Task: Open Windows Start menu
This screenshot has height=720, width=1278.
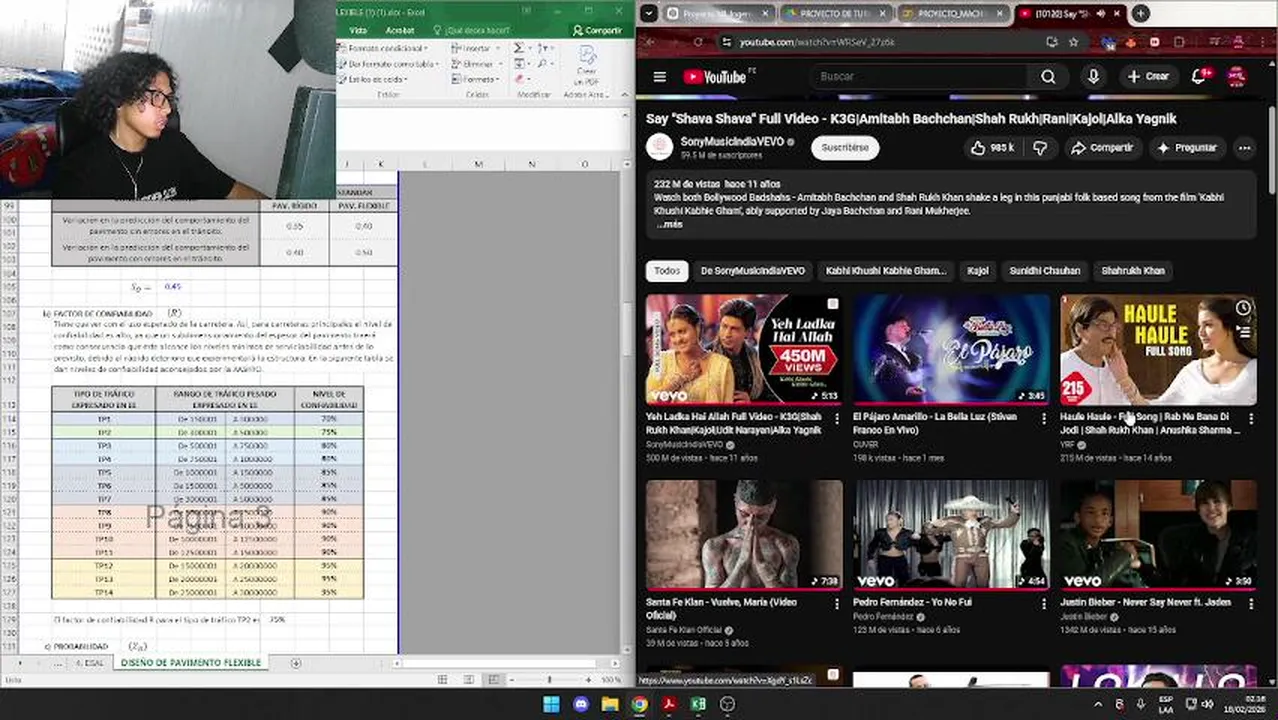Action: click(x=551, y=704)
